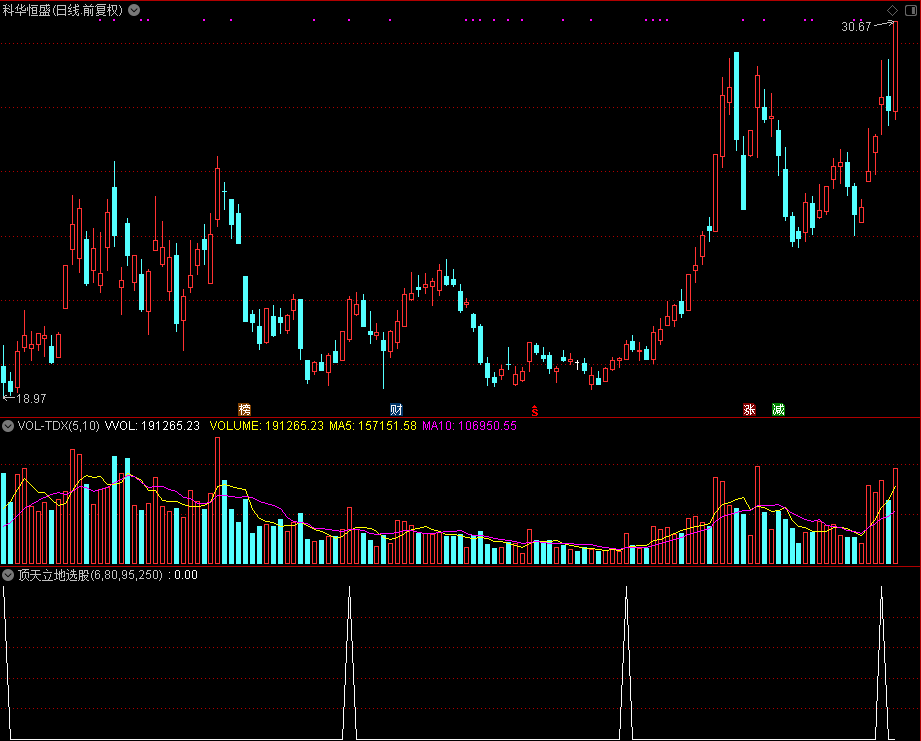The image size is (921, 741).
Task: Click the 30.67 high price label
Action: [x=856, y=26]
